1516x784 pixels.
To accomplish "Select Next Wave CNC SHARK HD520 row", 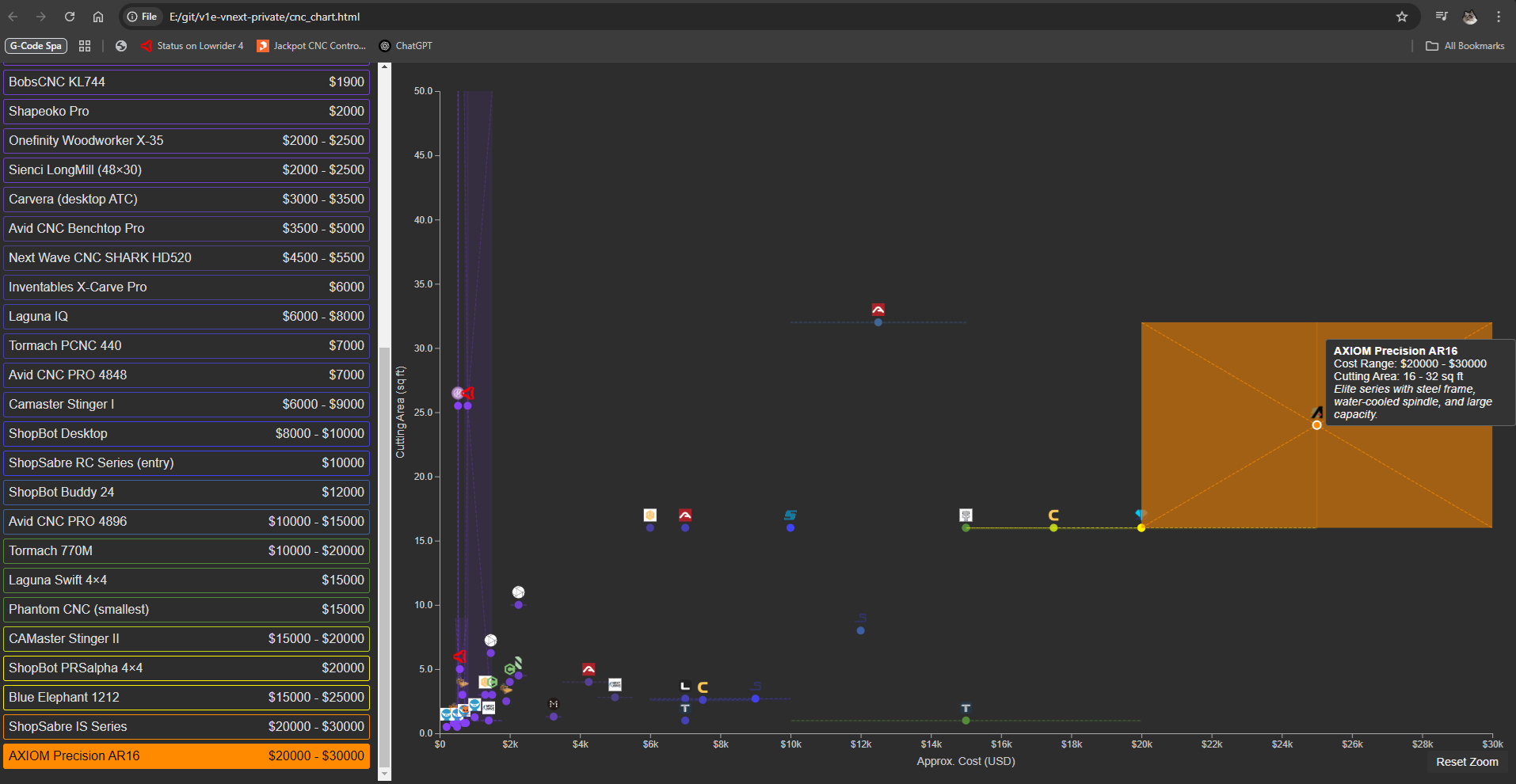I will tap(186, 257).
